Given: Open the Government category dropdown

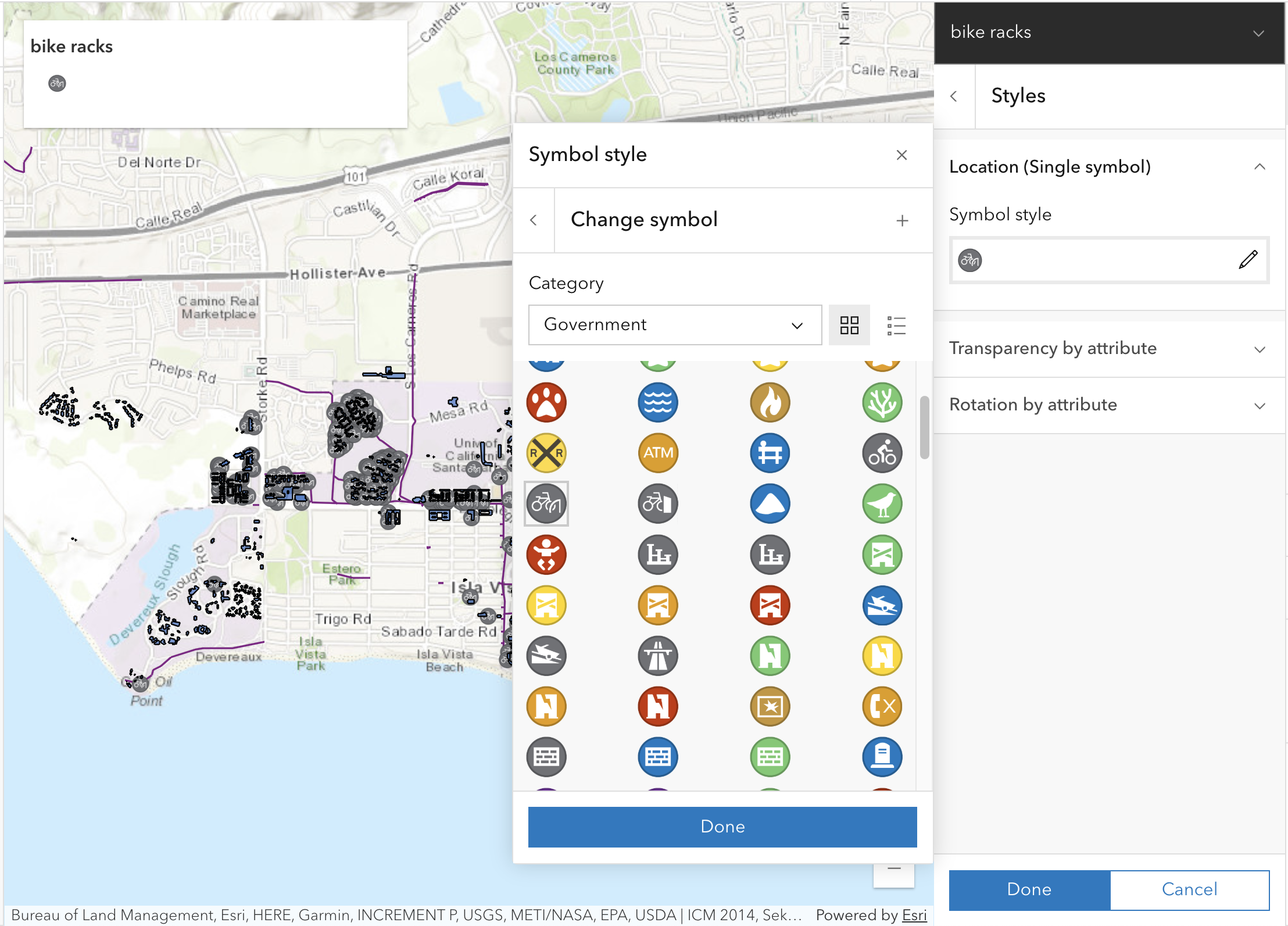Looking at the screenshot, I should click(674, 325).
